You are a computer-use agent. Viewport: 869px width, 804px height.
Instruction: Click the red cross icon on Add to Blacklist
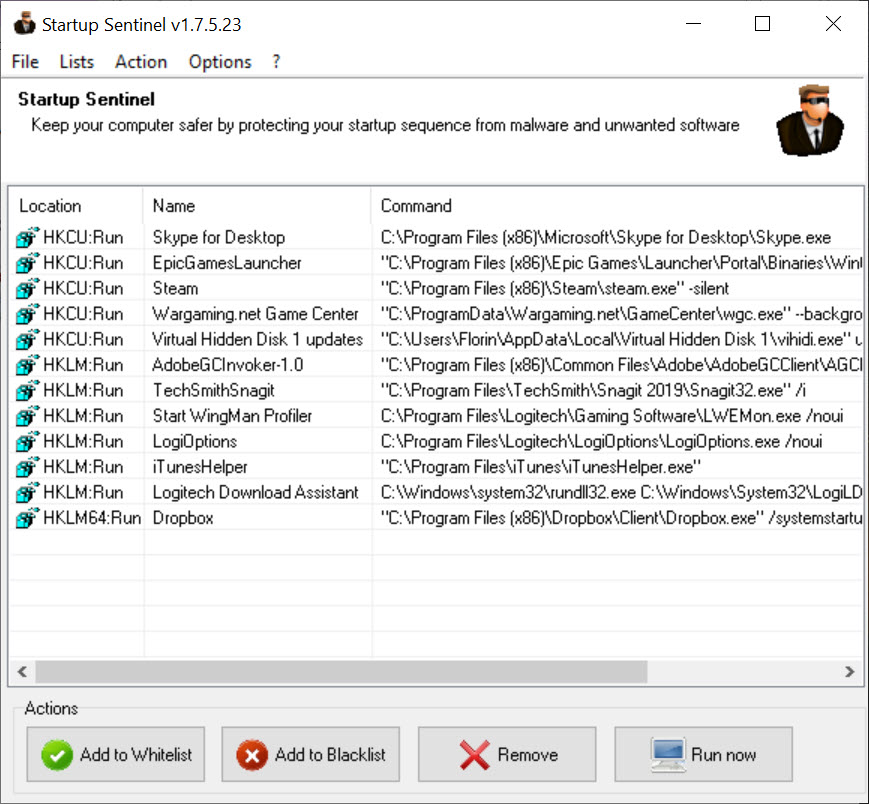coord(252,755)
